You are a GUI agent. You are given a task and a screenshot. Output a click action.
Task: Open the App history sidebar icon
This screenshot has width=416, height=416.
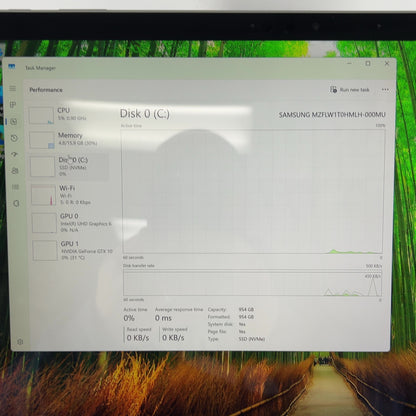coord(14,138)
